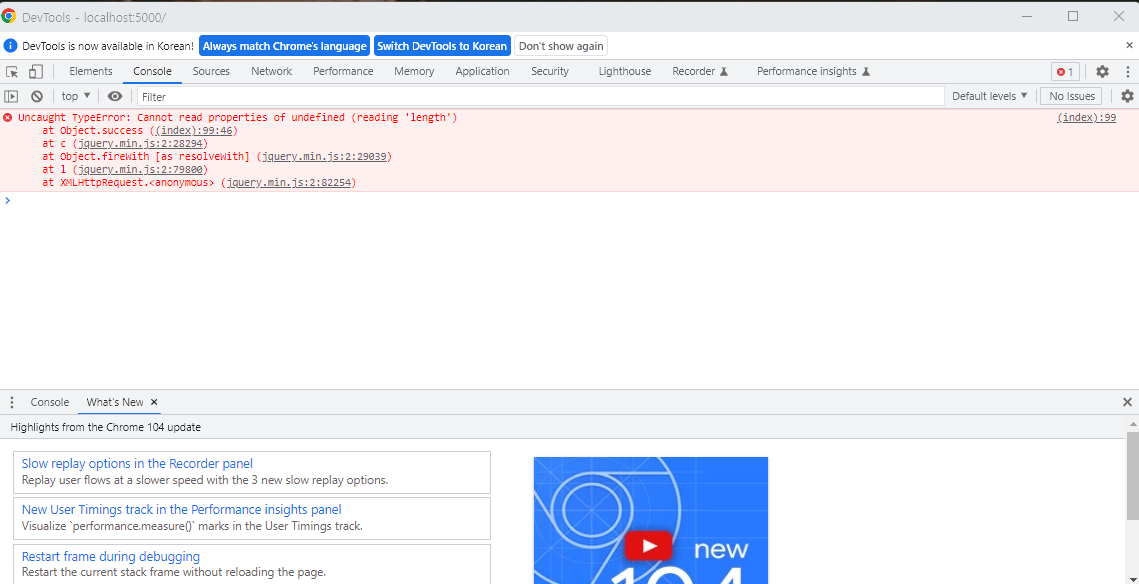1139x584 pixels.
Task: Play the Chrome 104 YouTube video
Action: tap(649, 546)
